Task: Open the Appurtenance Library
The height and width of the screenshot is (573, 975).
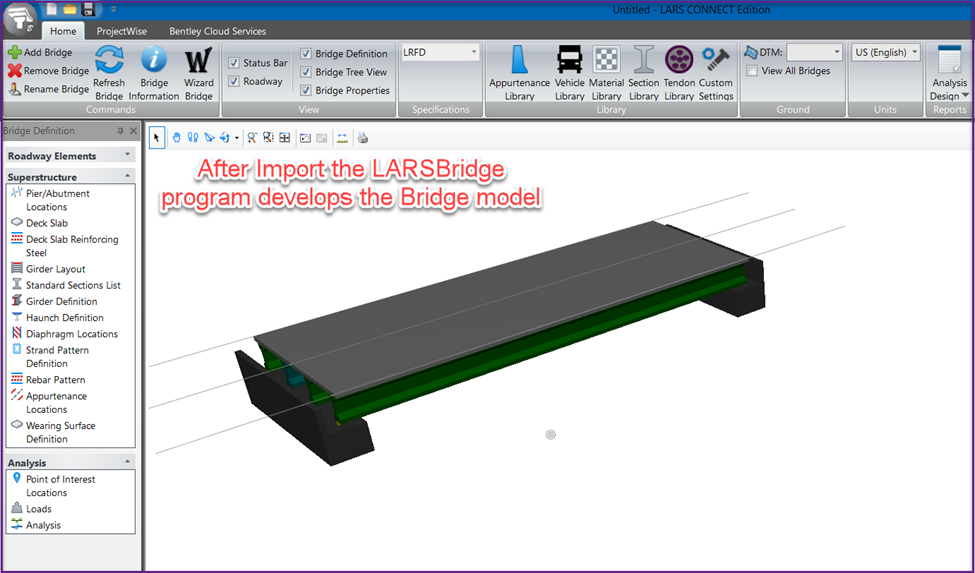Action: pos(519,73)
